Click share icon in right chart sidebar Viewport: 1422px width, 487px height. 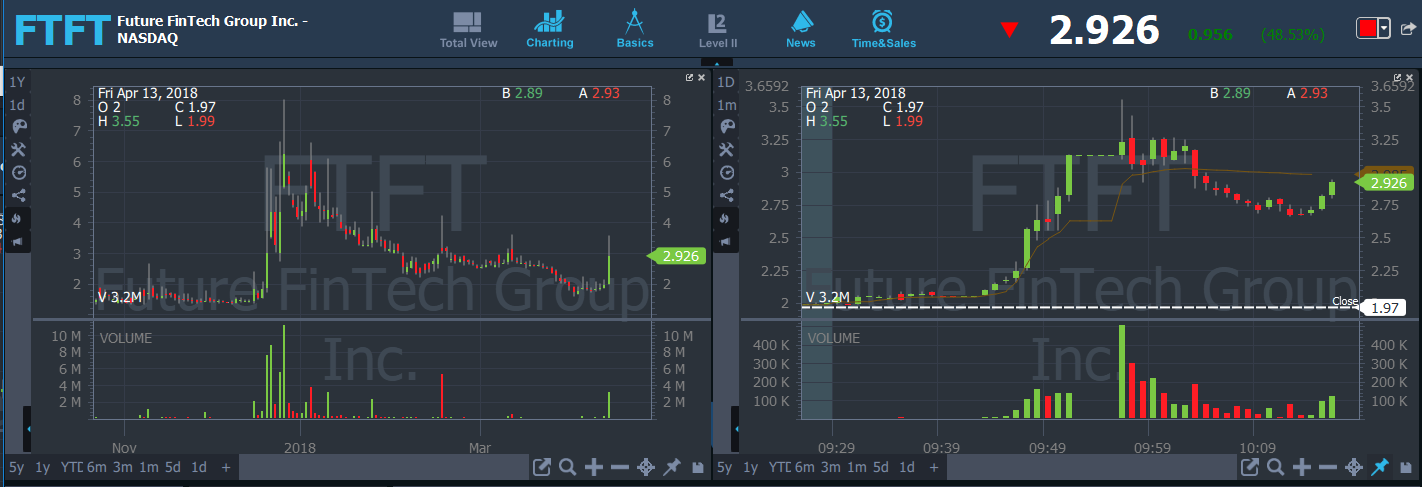[727, 195]
